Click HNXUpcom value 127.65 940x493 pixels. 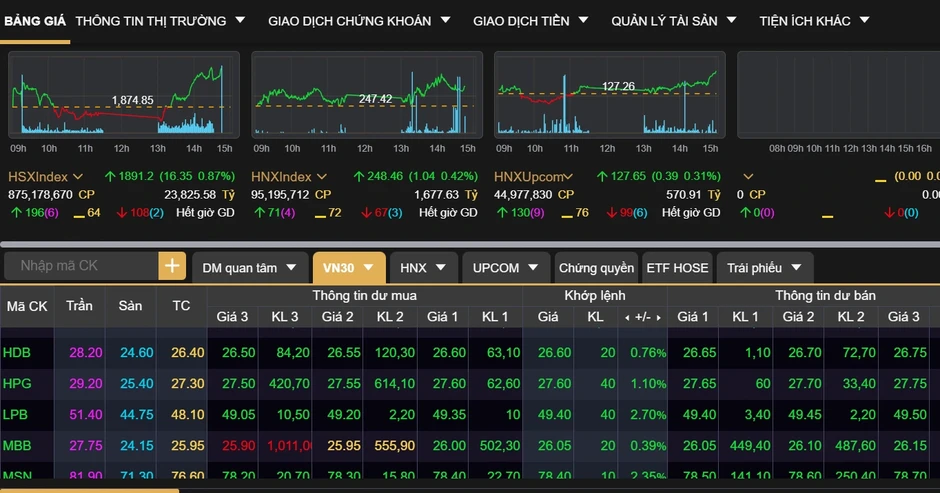[628, 176]
